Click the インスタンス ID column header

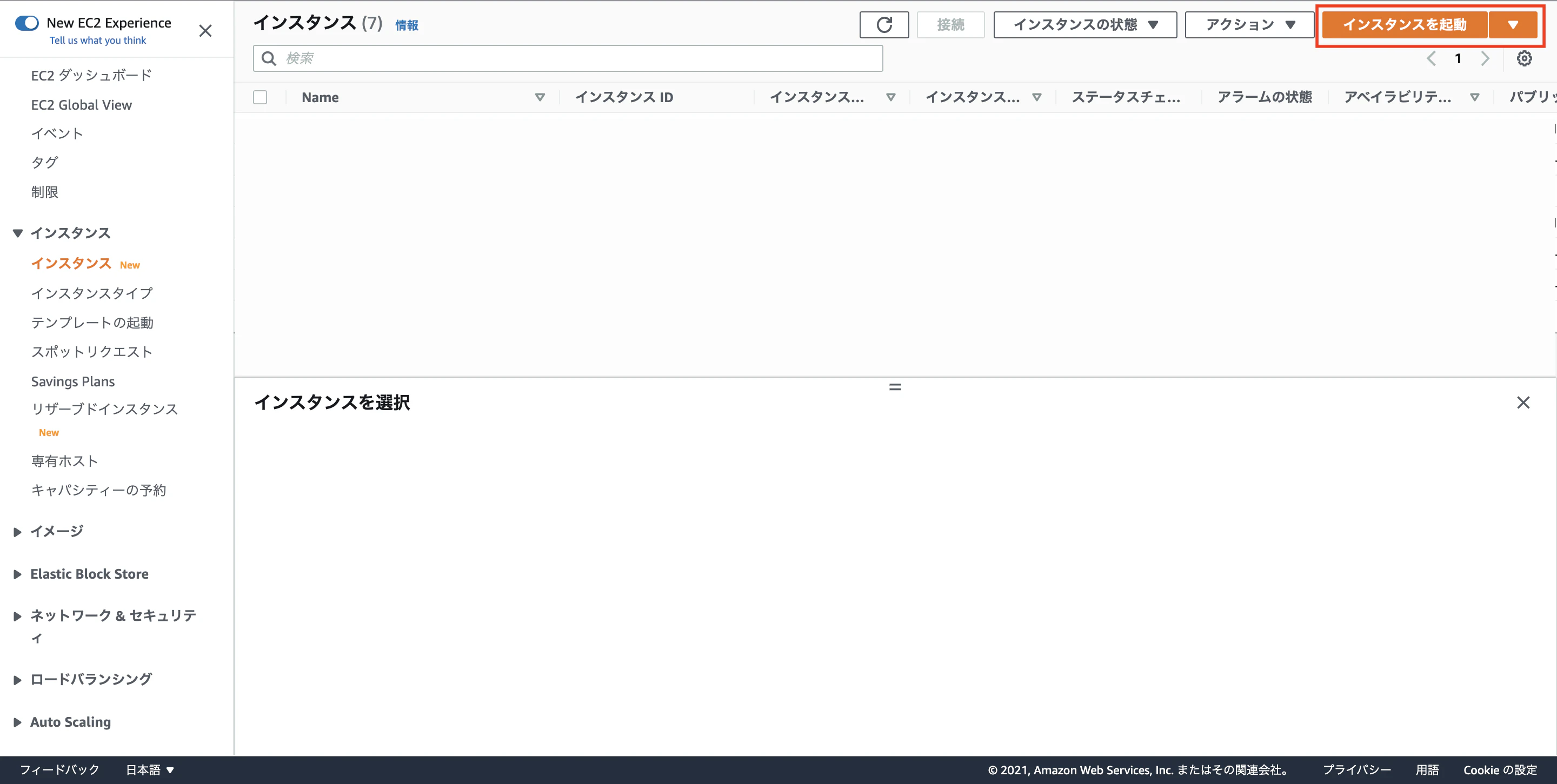(624, 97)
